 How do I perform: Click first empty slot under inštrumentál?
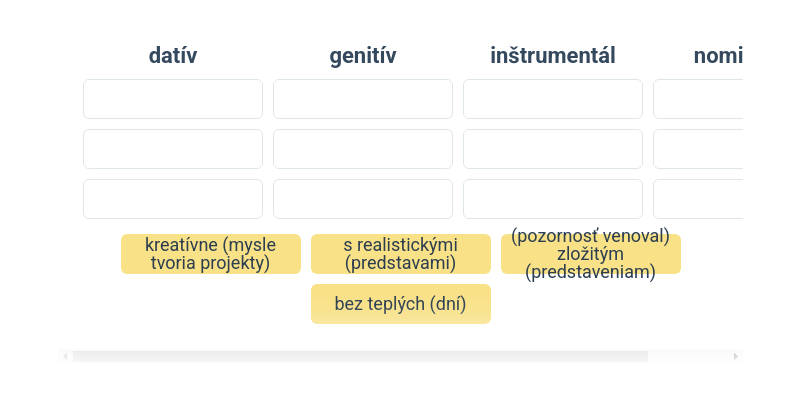553,99
